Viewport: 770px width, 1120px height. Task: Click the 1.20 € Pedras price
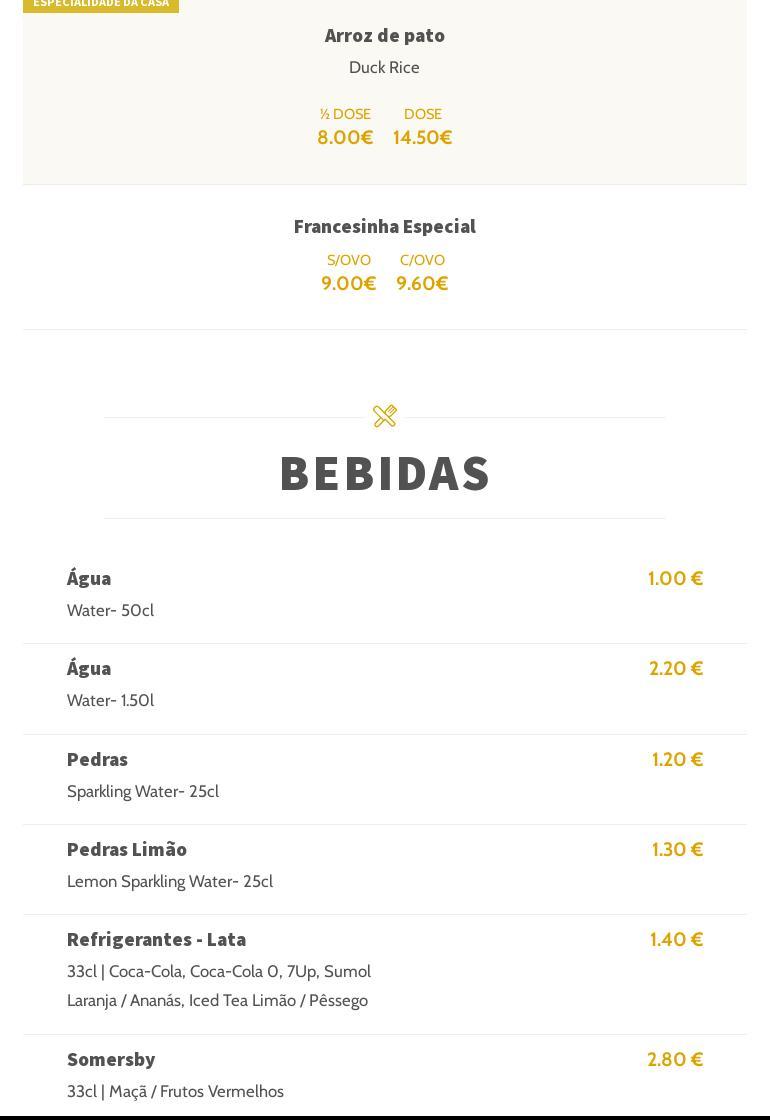[x=677, y=759]
